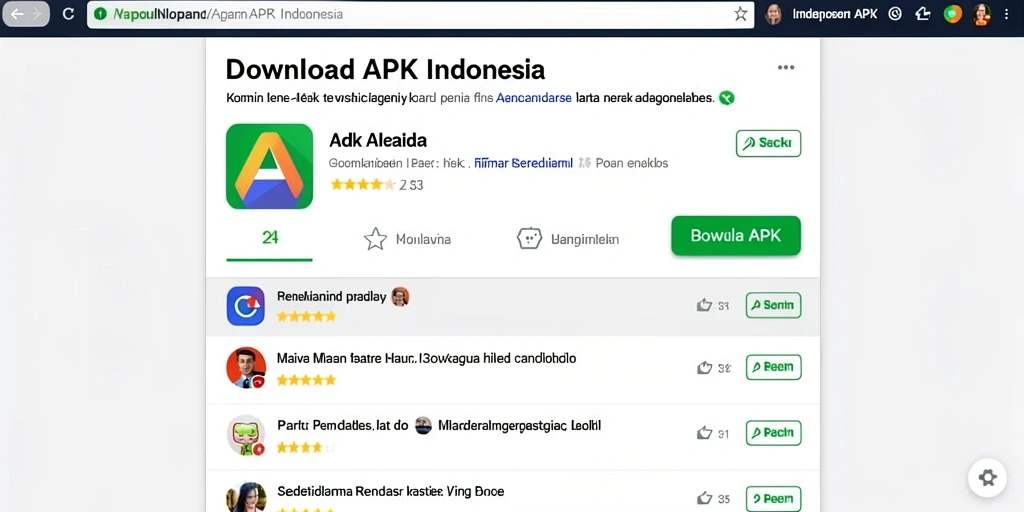Click the five-star rating under Maiva Maan

pos(306,379)
